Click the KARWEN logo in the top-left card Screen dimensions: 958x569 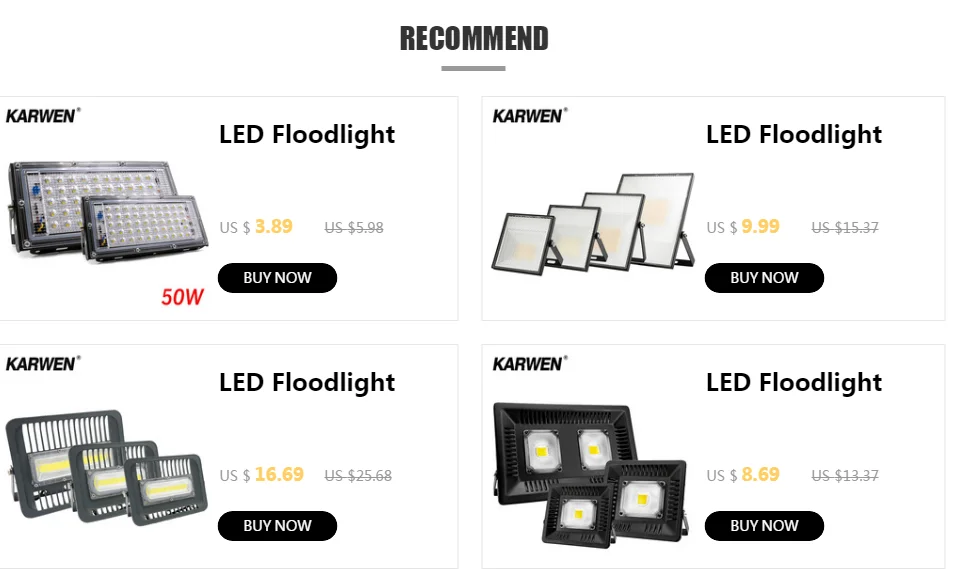click(x=42, y=115)
